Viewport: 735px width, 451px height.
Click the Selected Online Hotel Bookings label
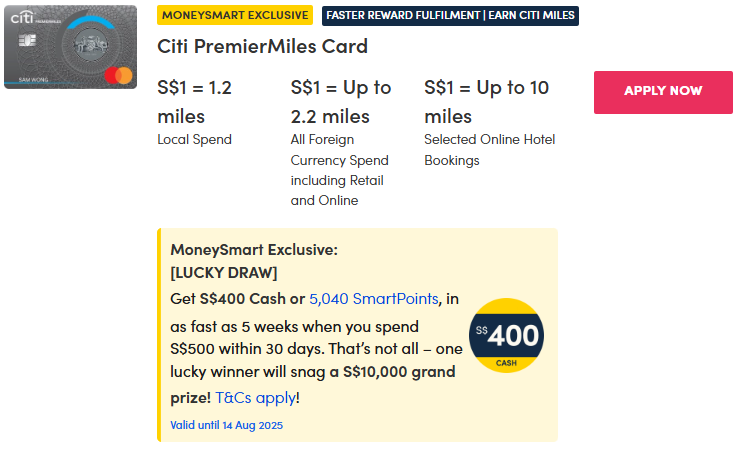[489, 149]
